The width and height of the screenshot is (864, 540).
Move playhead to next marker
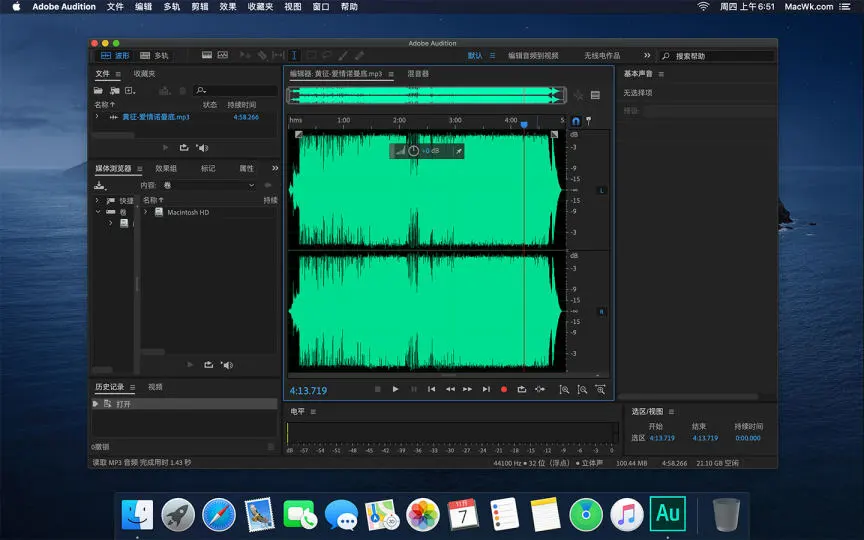[x=486, y=389]
